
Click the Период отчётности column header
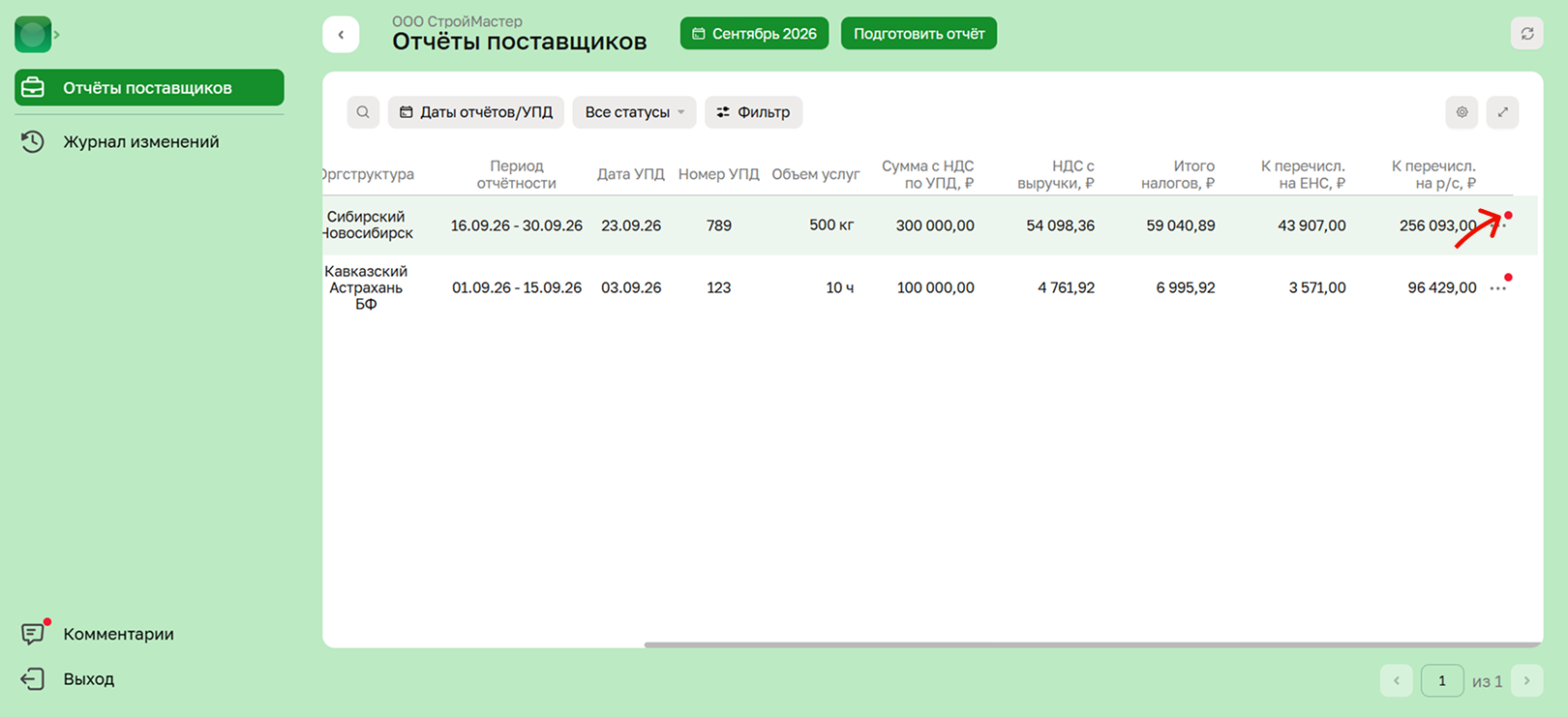(517, 174)
